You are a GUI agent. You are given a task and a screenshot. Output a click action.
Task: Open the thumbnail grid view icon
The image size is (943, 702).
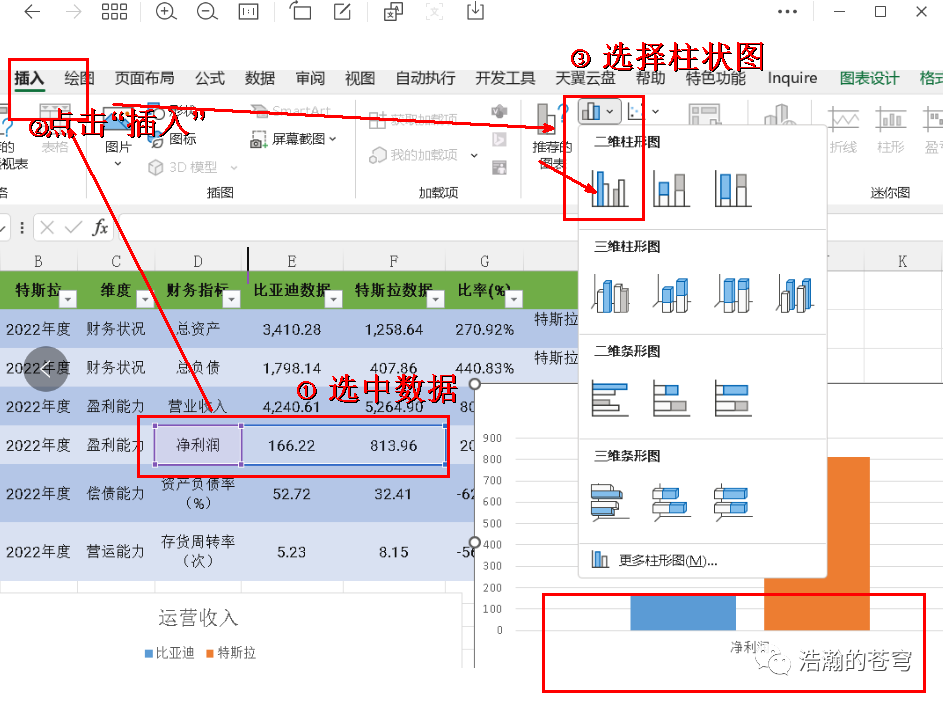coord(114,11)
